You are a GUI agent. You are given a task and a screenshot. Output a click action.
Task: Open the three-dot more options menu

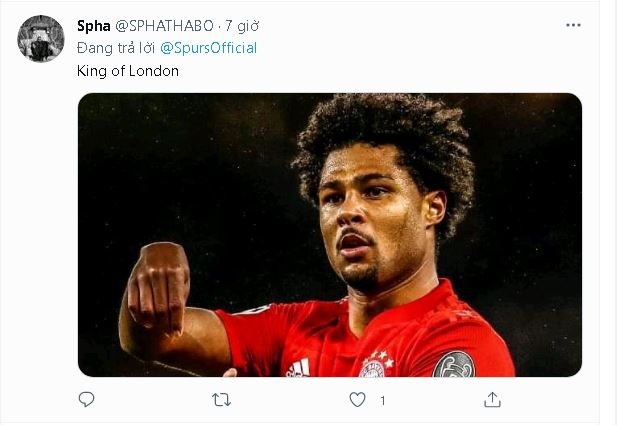coord(573,25)
